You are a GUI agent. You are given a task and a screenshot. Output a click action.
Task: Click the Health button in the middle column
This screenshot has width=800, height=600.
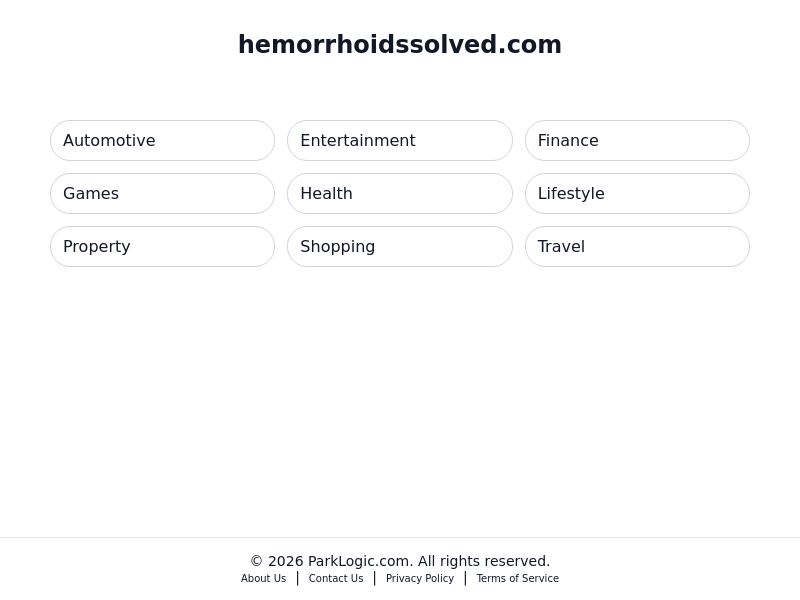[x=400, y=193]
